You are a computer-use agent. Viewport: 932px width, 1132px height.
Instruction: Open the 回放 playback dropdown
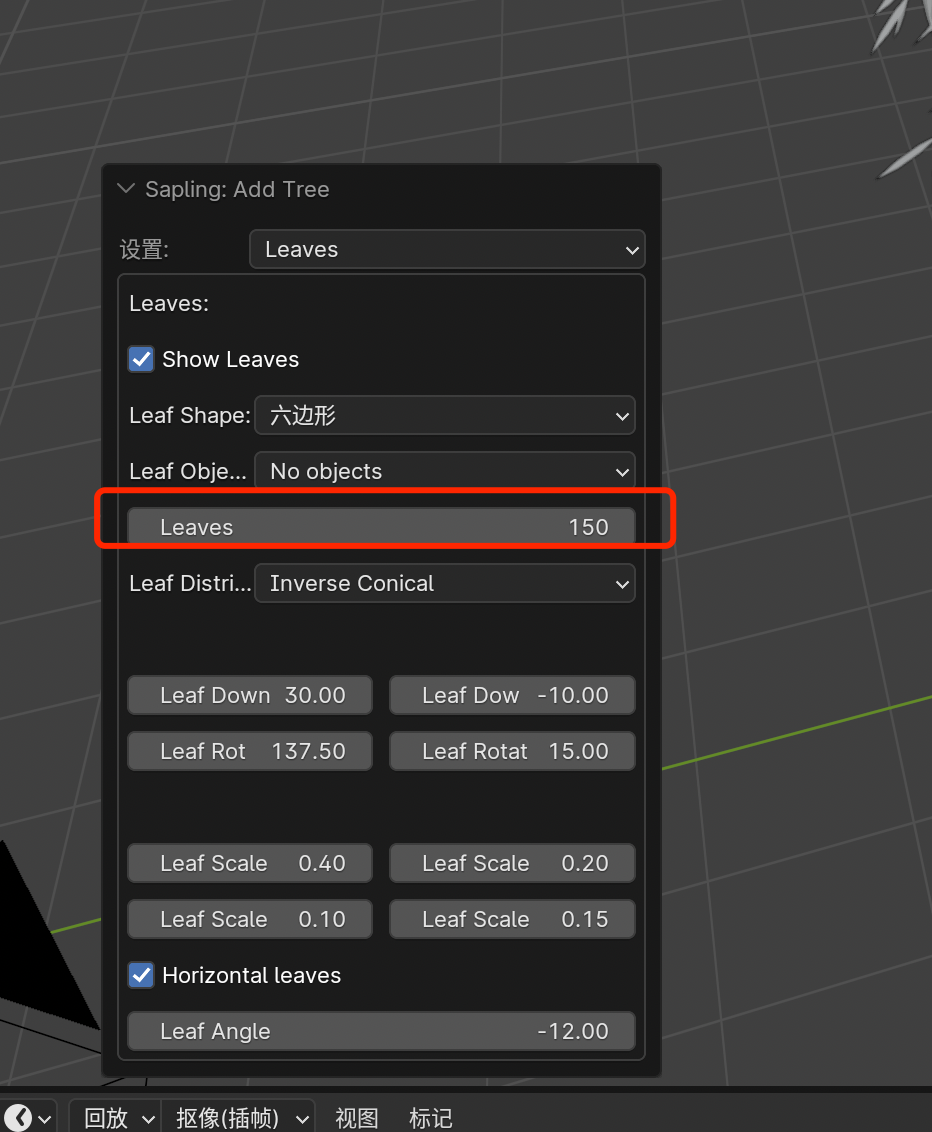click(x=118, y=1118)
